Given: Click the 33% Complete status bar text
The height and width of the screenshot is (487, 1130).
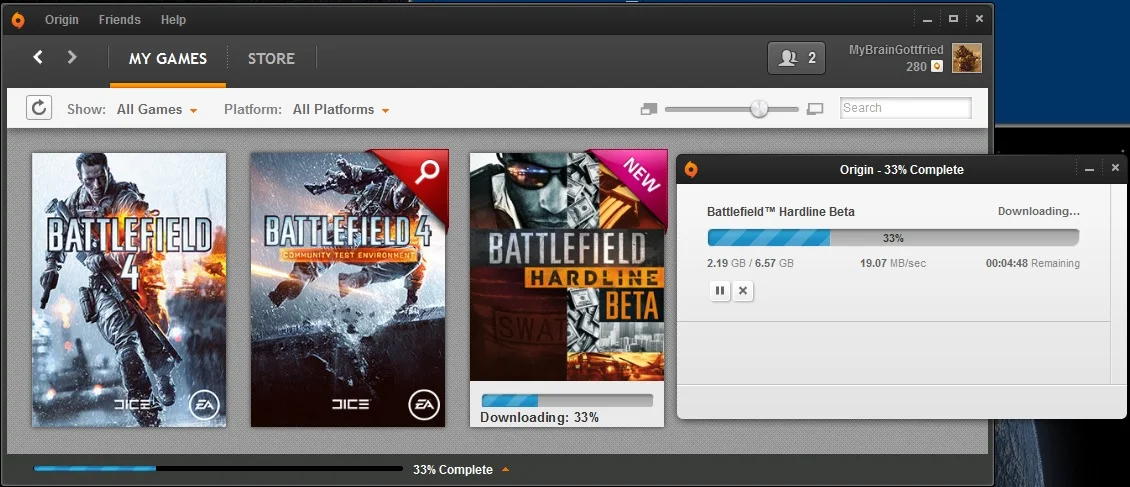Looking at the screenshot, I should (x=453, y=470).
